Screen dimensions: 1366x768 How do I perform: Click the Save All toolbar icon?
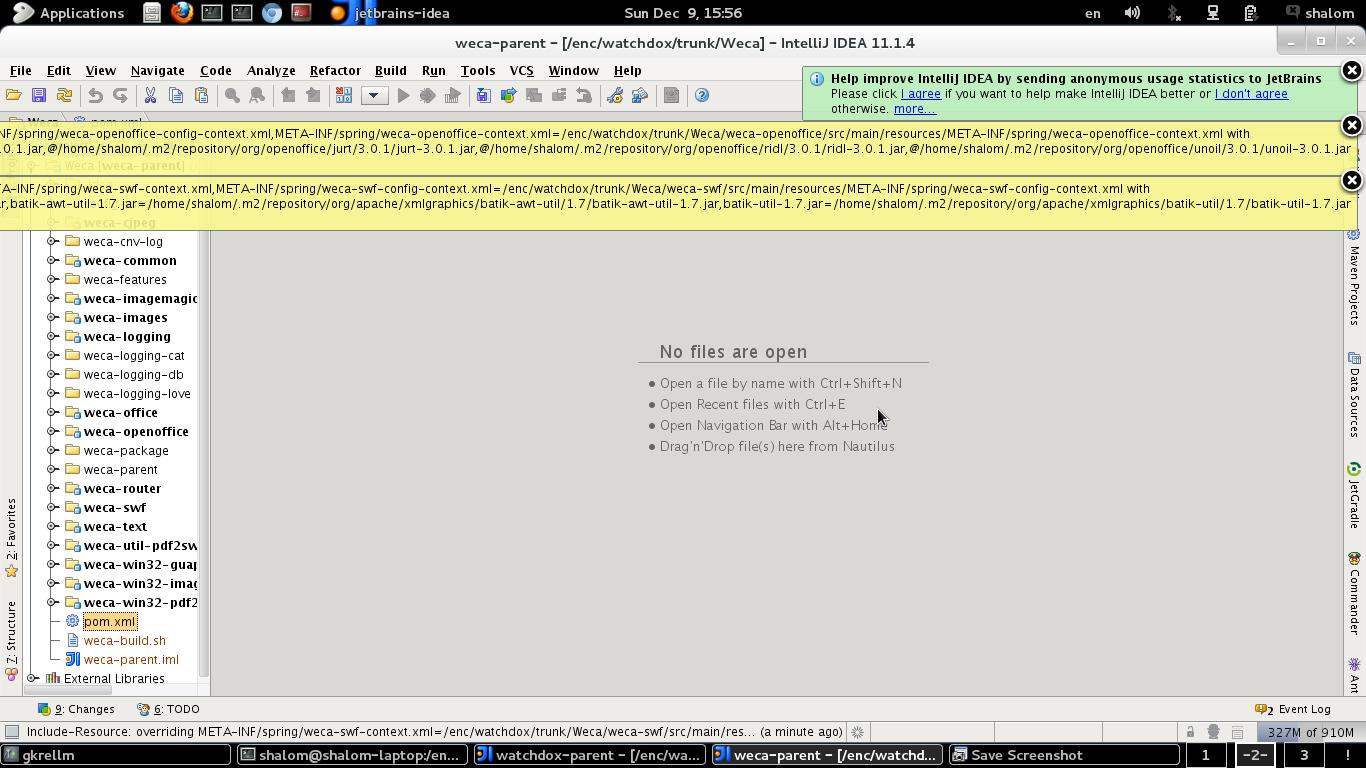click(x=39, y=95)
